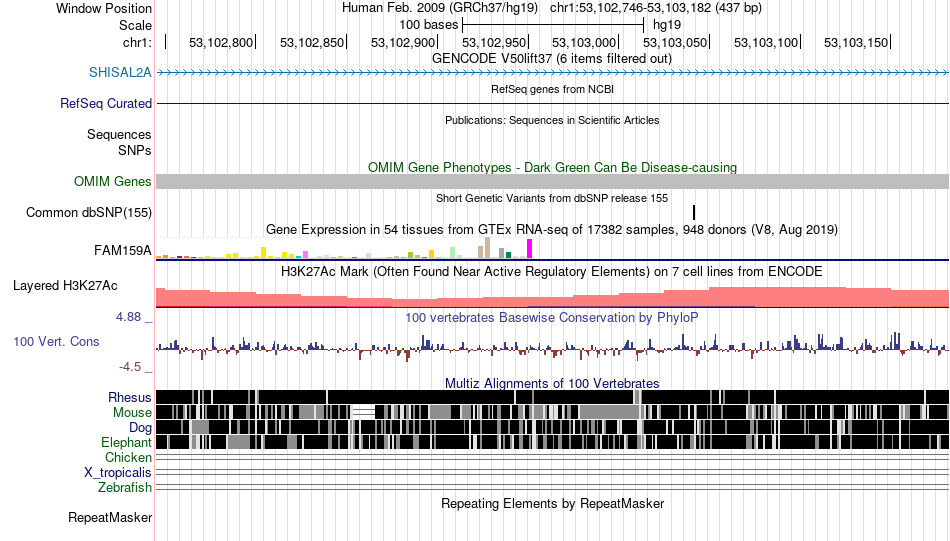950x541 pixels.
Task: Click the black dbSNP variant tick mark
Action: (x=694, y=212)
